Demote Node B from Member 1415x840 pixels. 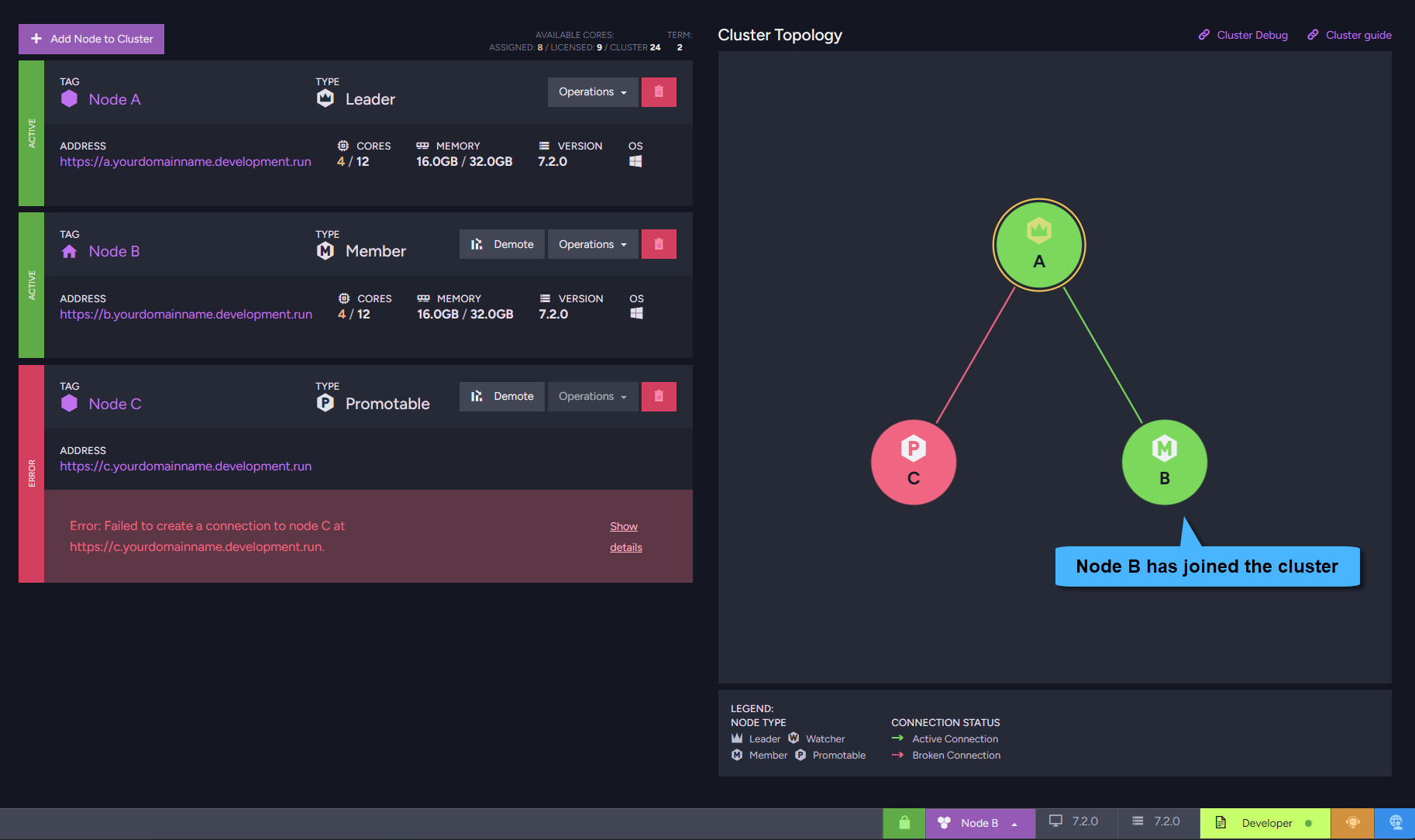point(502,244)
